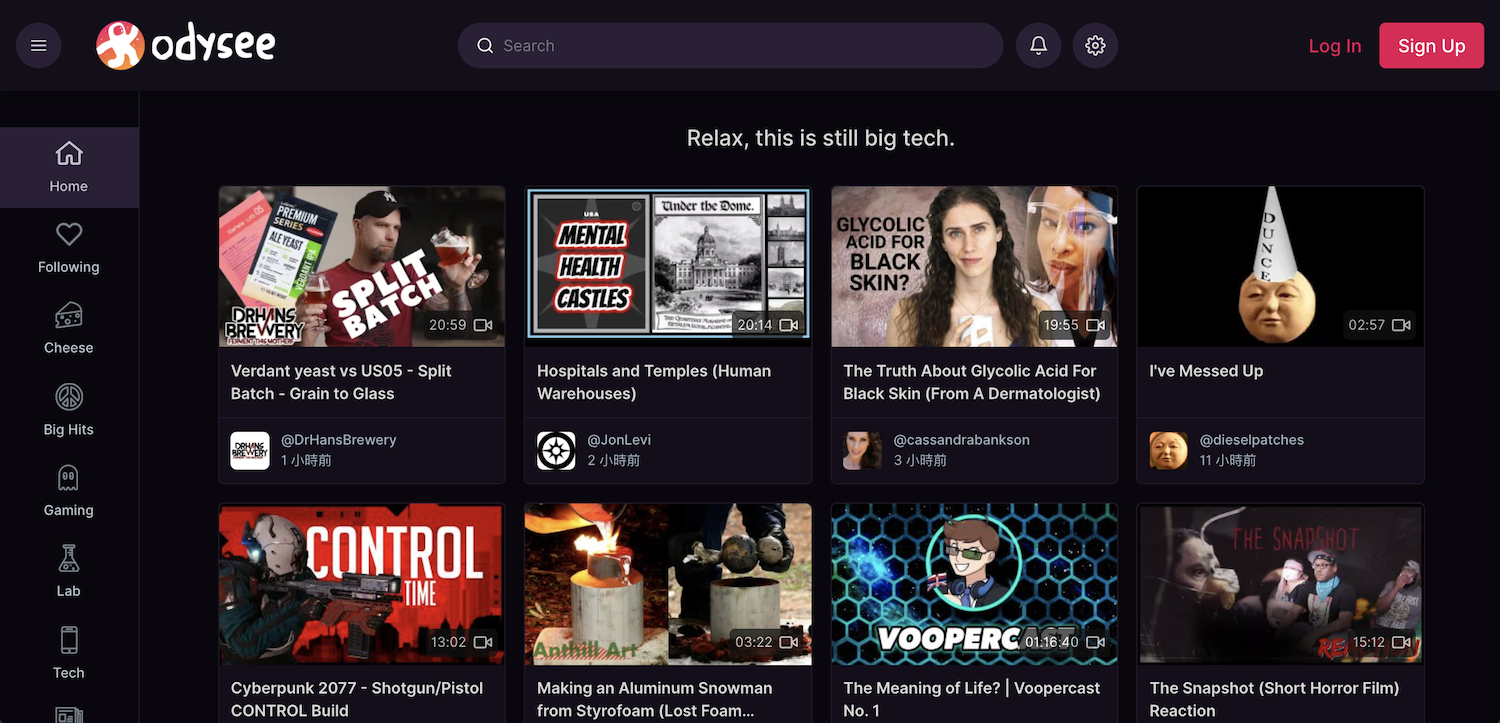Open the Cheese category

click(69, 330)
